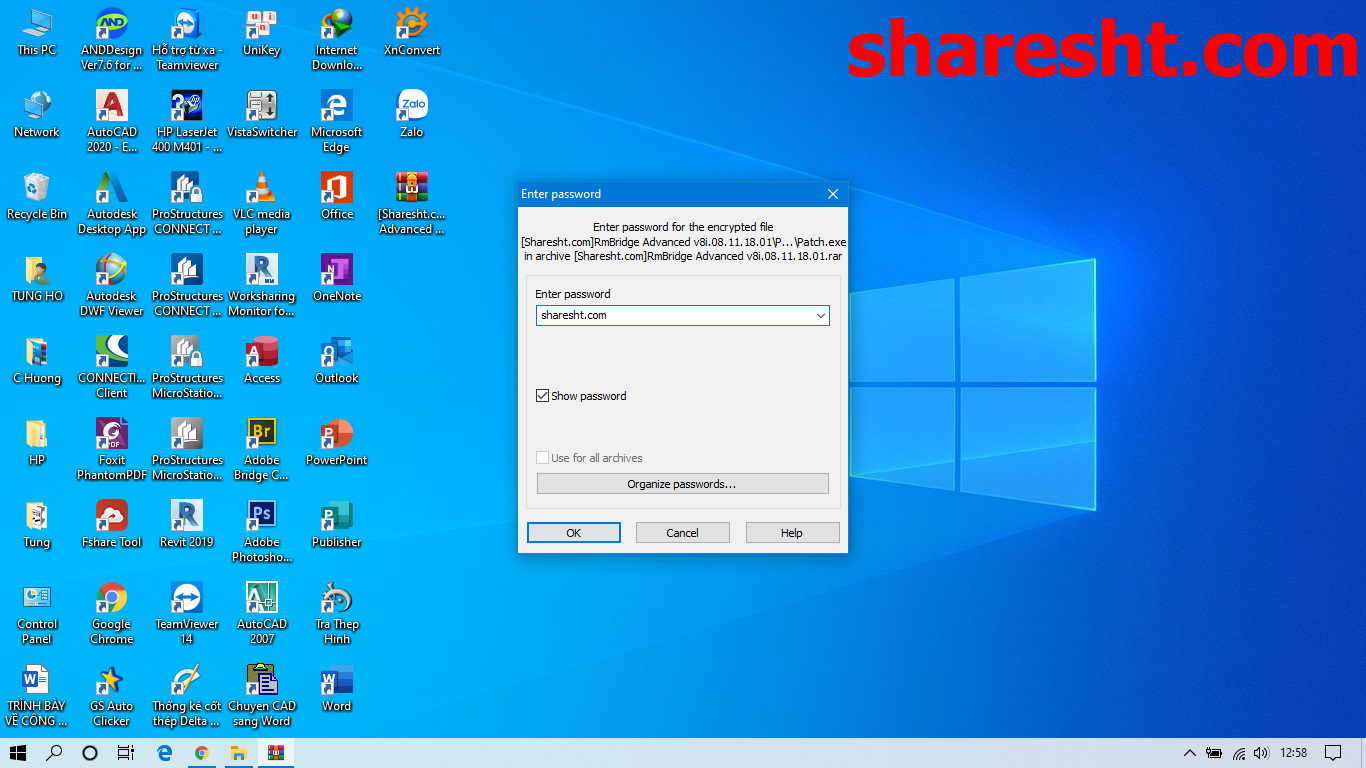Select the Chuyen CAD sang Word shortcut
1366x768 pixels.
click(262, 695)
